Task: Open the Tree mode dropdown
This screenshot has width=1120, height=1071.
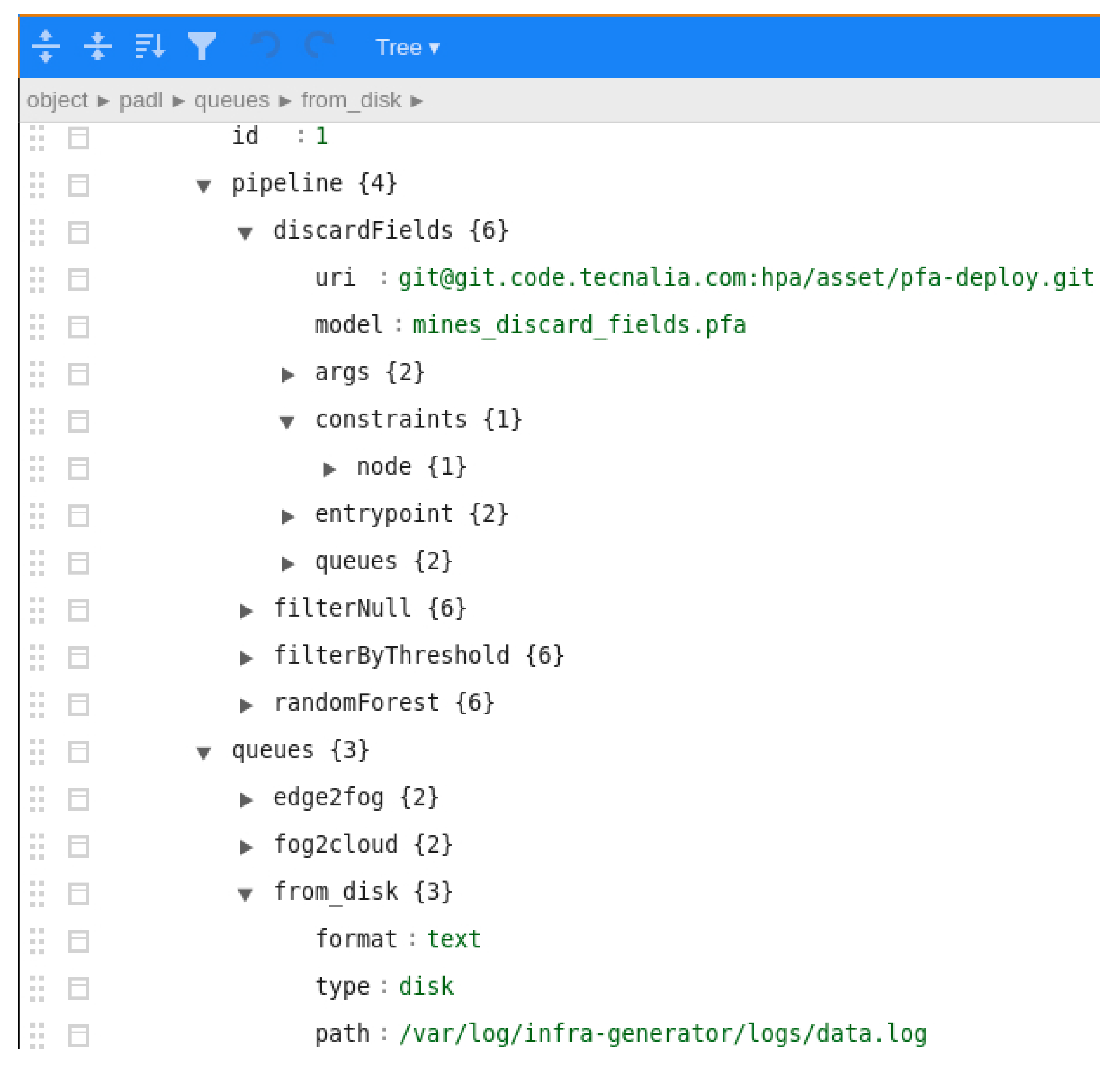Action: coord(407,47)
